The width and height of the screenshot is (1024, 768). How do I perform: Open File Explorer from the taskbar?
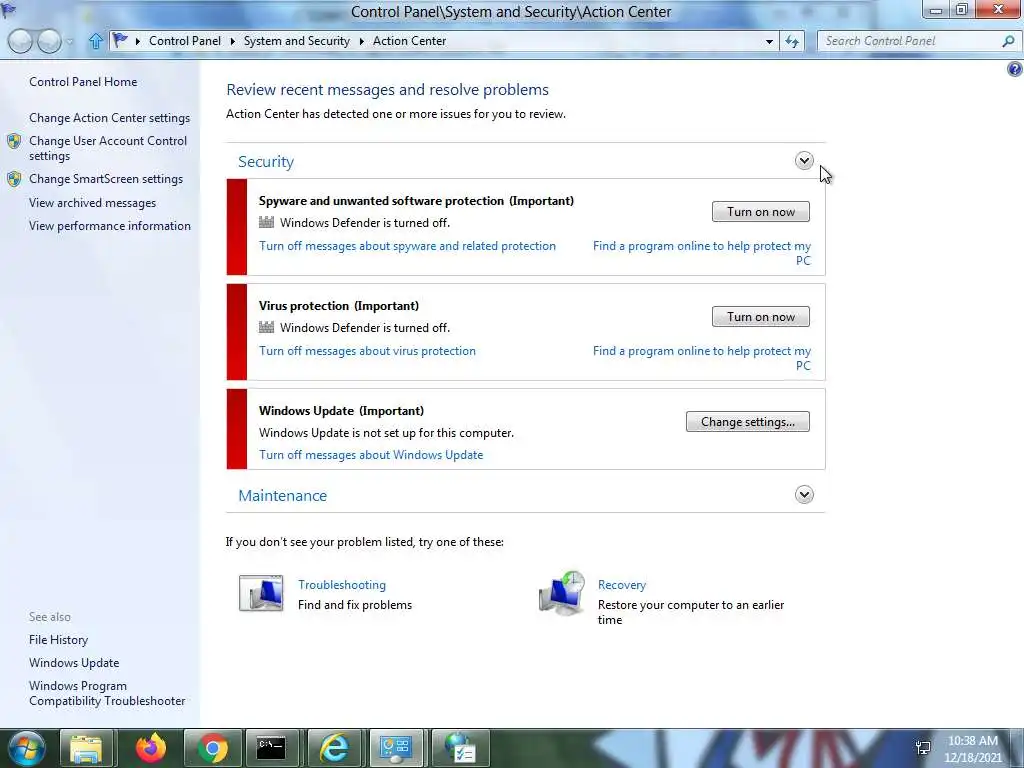pos(86,748)
